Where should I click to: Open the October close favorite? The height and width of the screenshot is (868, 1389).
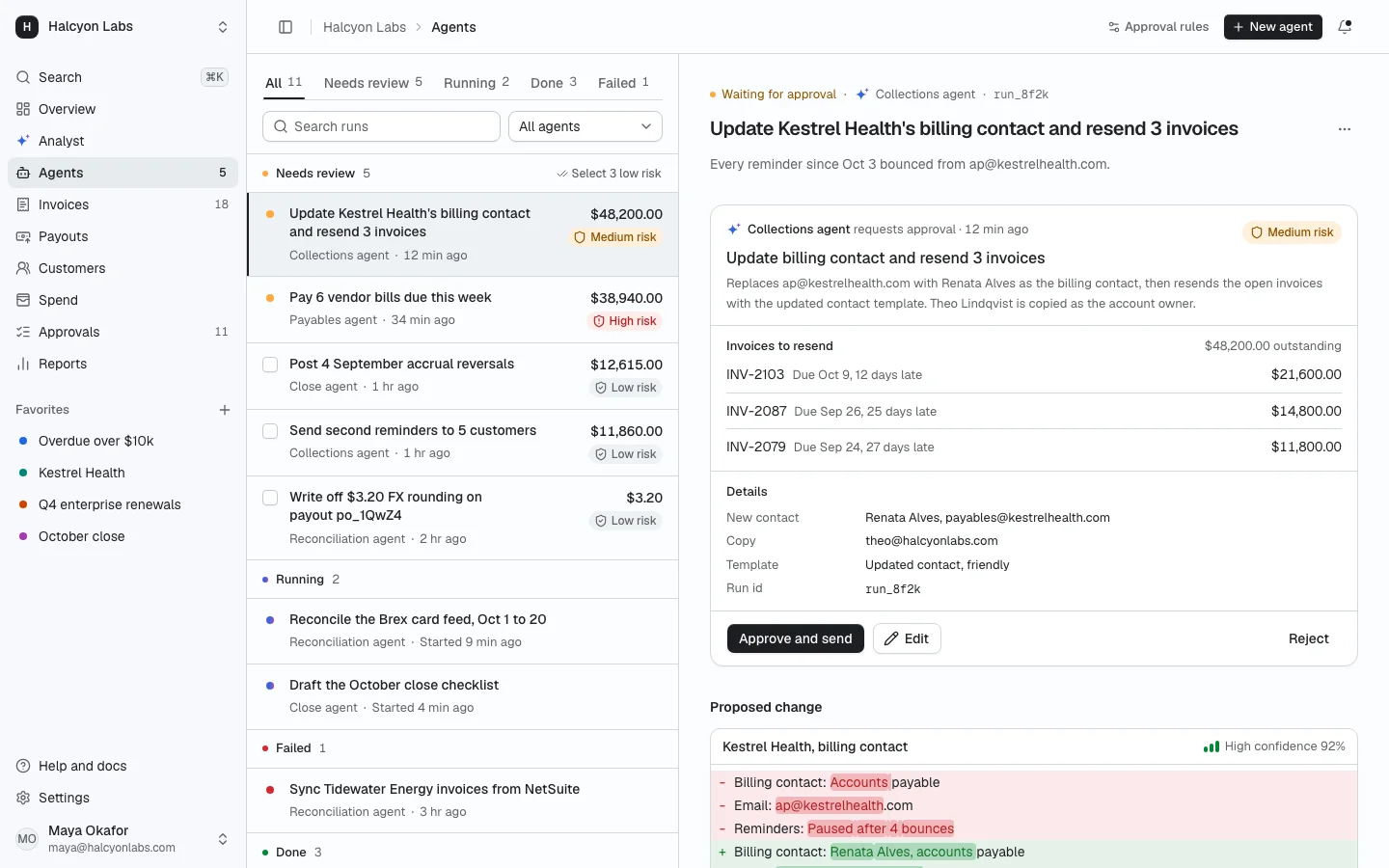[x=123, y=536]
